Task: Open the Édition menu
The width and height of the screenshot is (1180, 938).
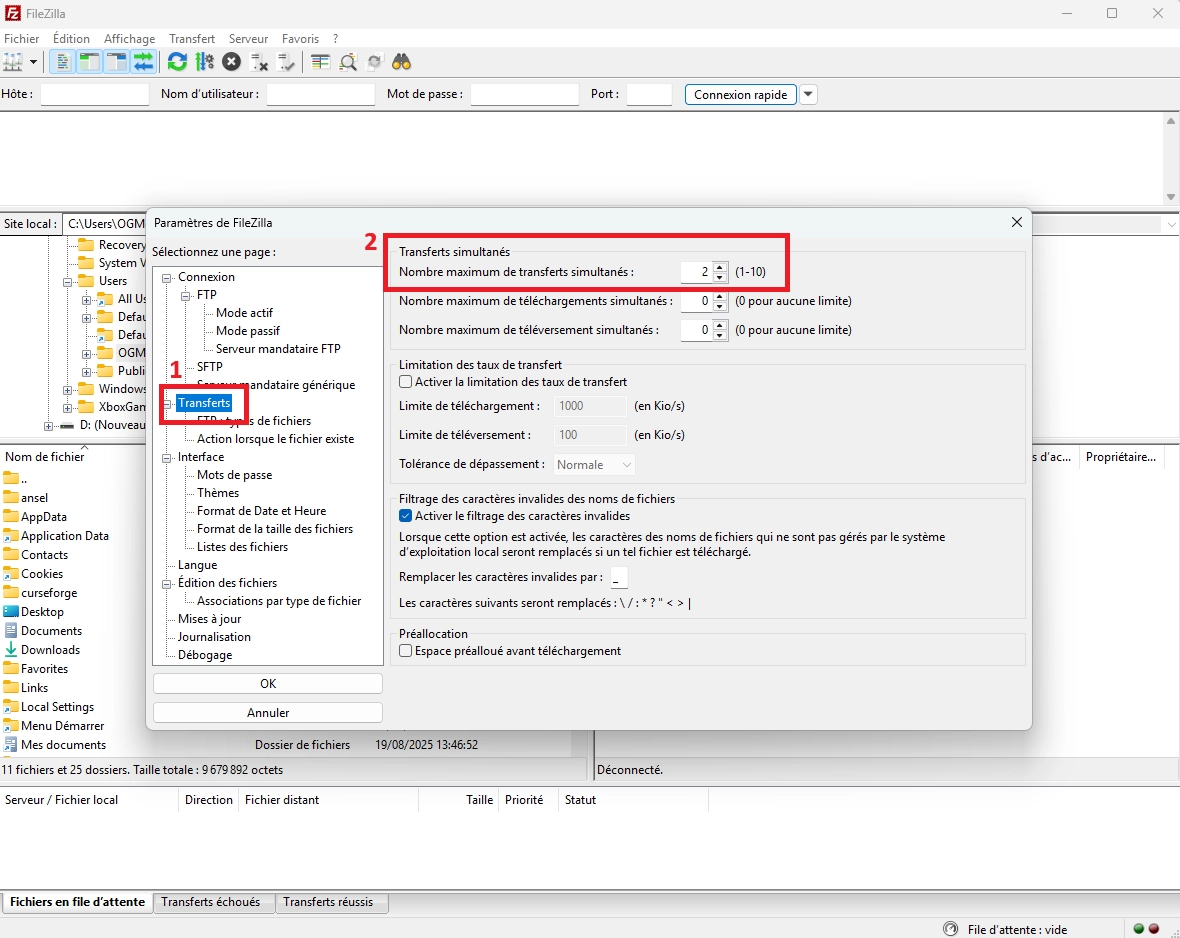Action: tap(71, 38)
